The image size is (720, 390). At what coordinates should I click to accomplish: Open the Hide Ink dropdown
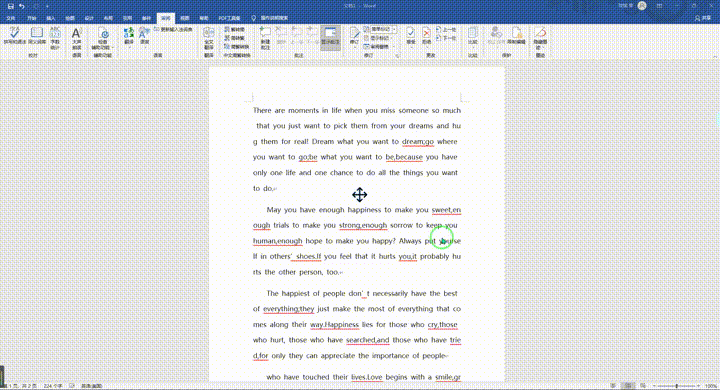pos(540,39)
